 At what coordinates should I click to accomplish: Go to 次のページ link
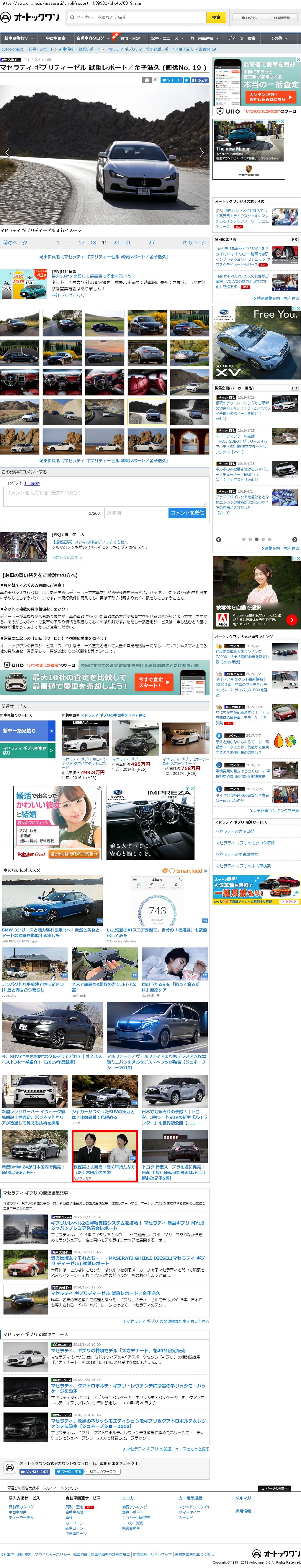click(194, 242)
